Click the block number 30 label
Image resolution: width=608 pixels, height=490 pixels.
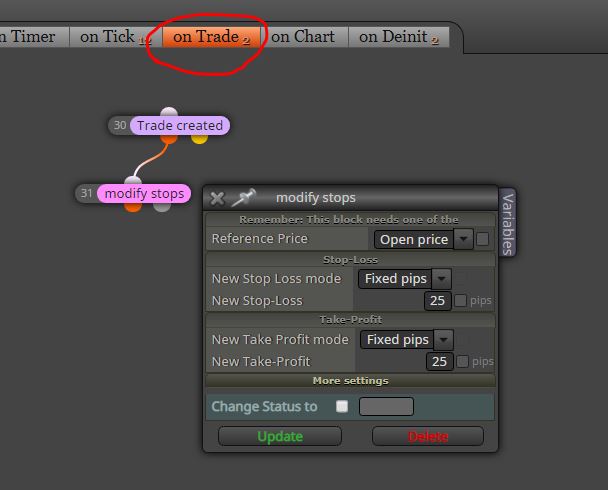120,125
